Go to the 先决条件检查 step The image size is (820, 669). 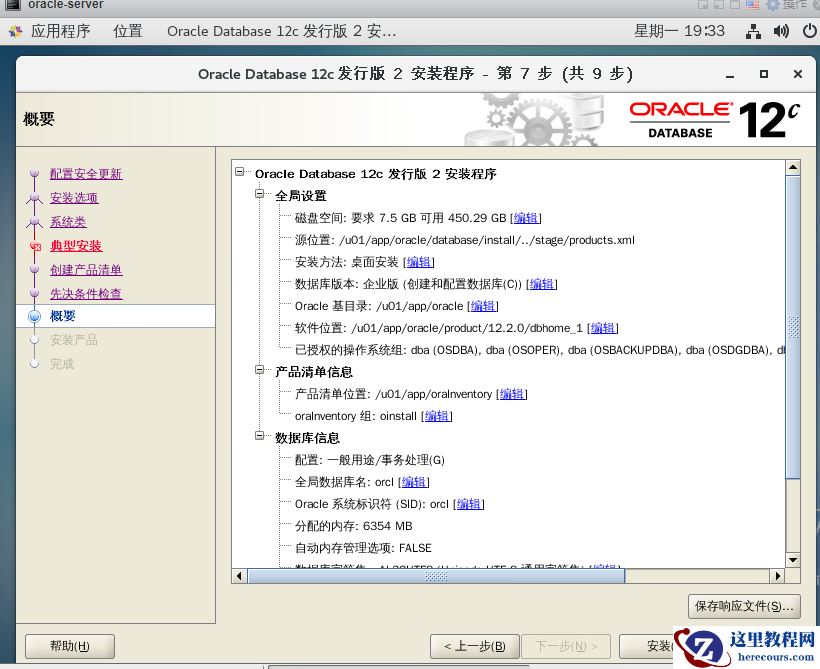86,294
